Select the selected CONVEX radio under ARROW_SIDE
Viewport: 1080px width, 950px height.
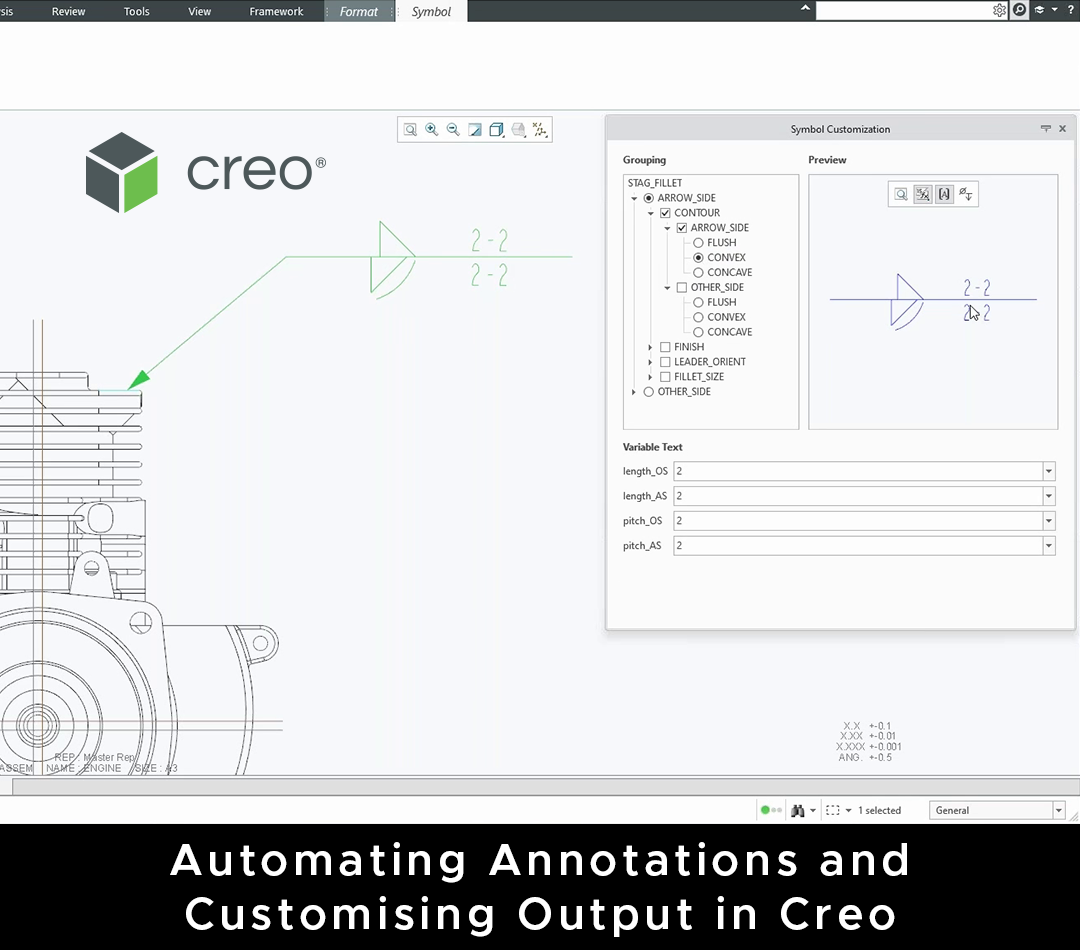[x=698, y=258]
